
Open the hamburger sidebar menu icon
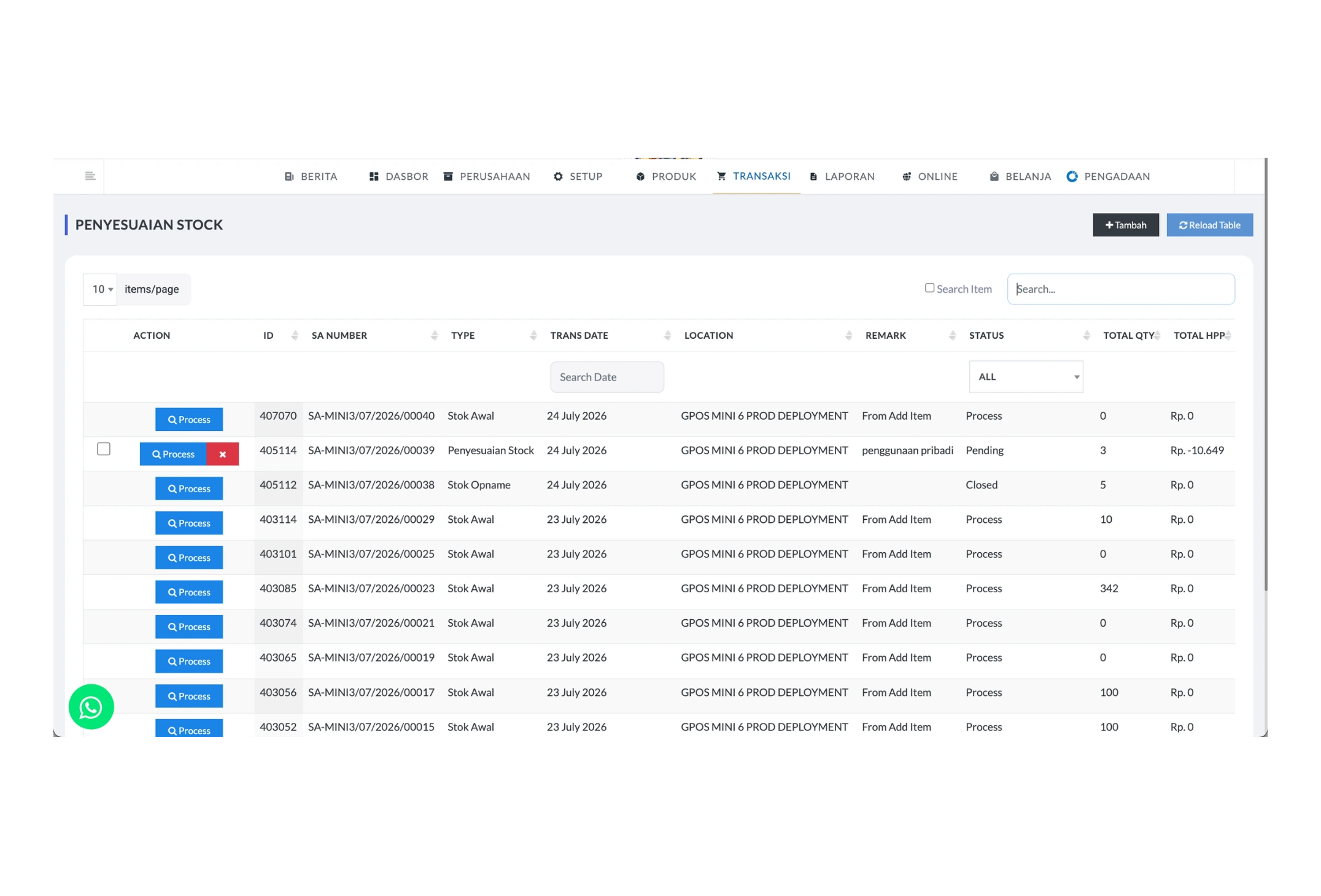[x=90, y=176]
